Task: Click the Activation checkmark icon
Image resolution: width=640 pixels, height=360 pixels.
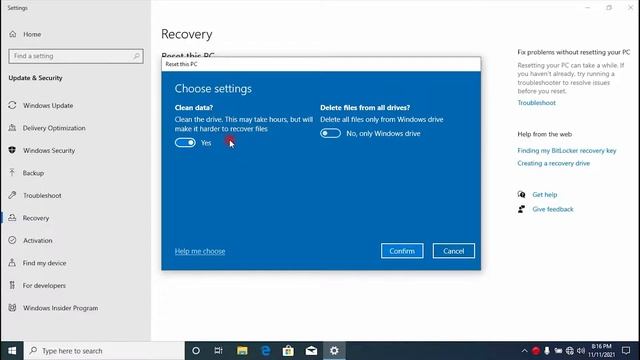Action: coord(12,240)
